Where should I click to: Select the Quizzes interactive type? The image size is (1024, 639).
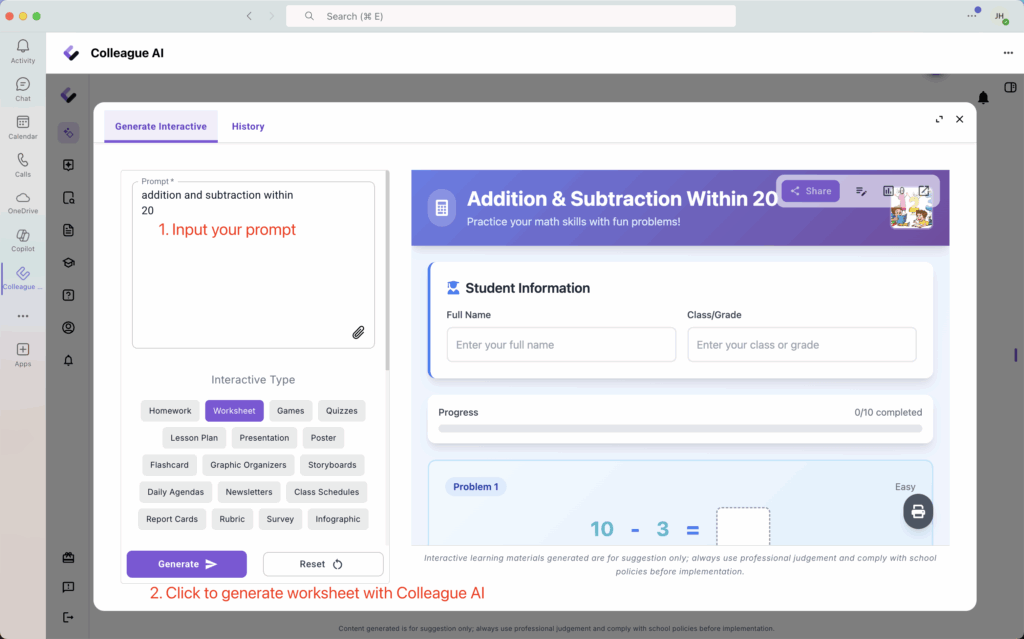click(x=341, y=411)
